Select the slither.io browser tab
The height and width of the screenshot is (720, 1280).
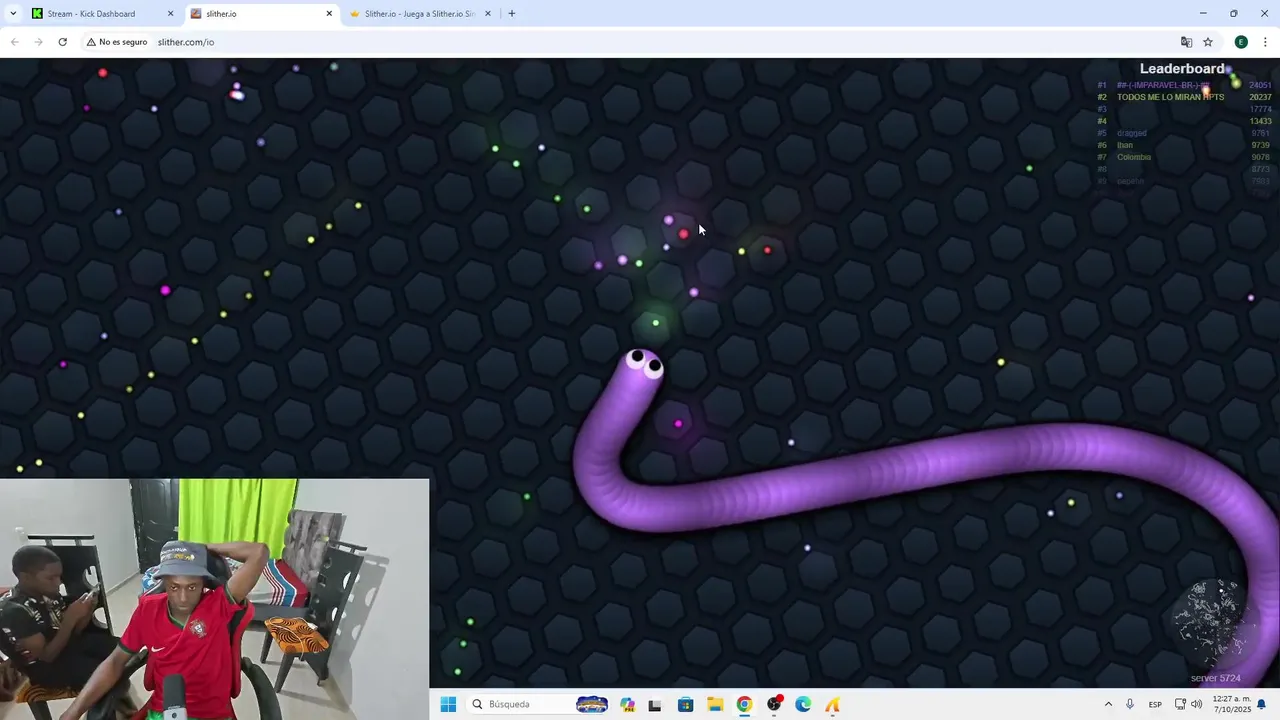[x=260, y=14]
